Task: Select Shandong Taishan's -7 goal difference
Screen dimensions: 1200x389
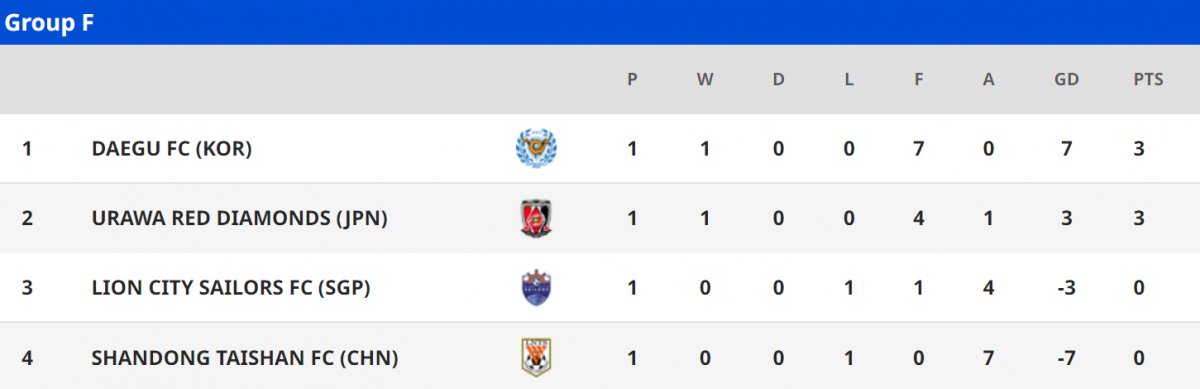Action: click(1067, 357)
